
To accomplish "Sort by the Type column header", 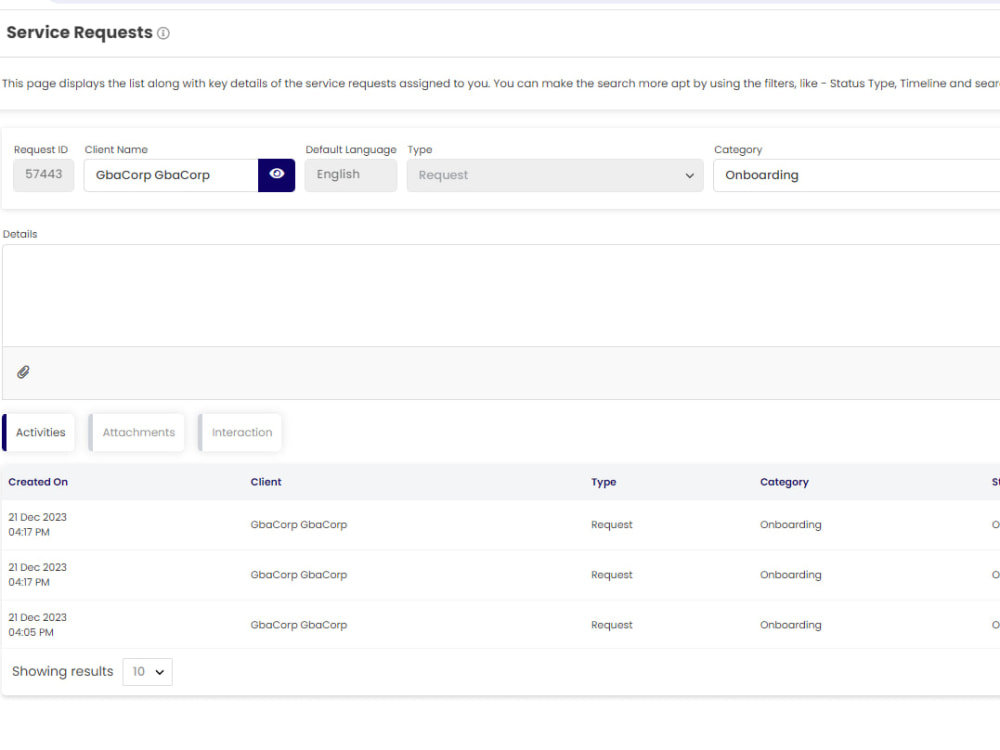I will 603,482.
